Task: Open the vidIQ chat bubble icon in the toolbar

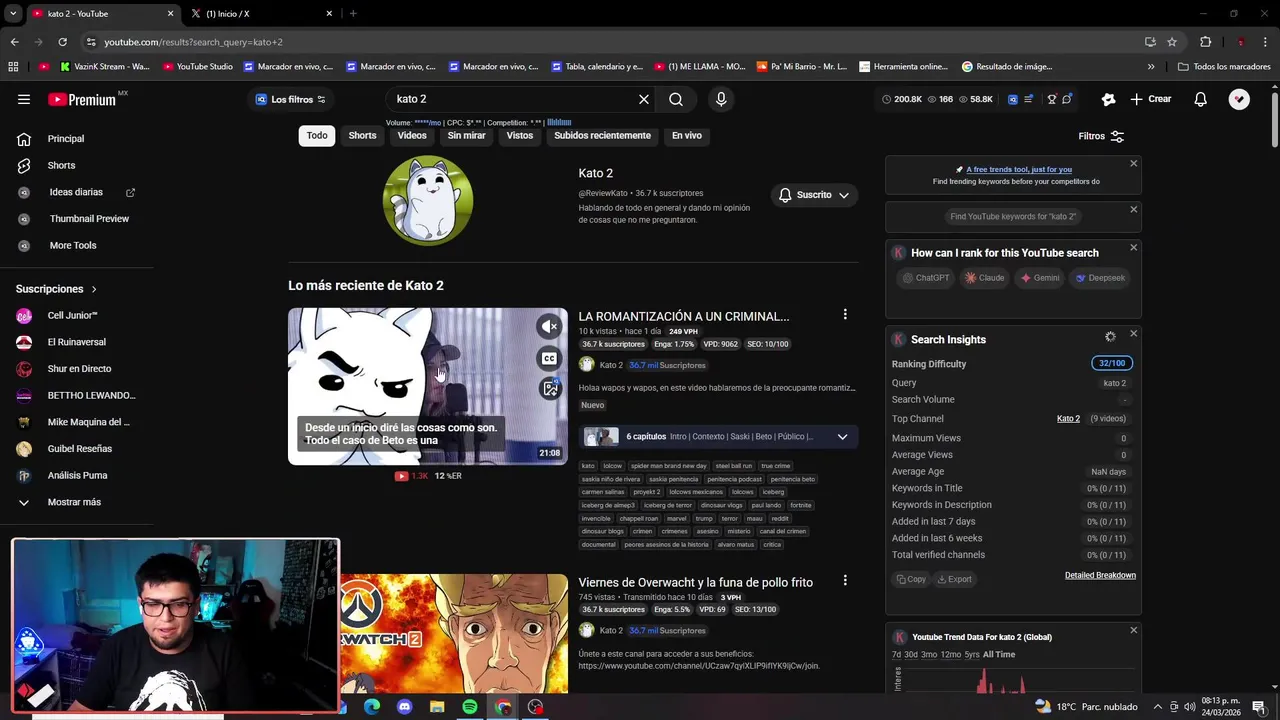Action: click(x=1067, y=99)
